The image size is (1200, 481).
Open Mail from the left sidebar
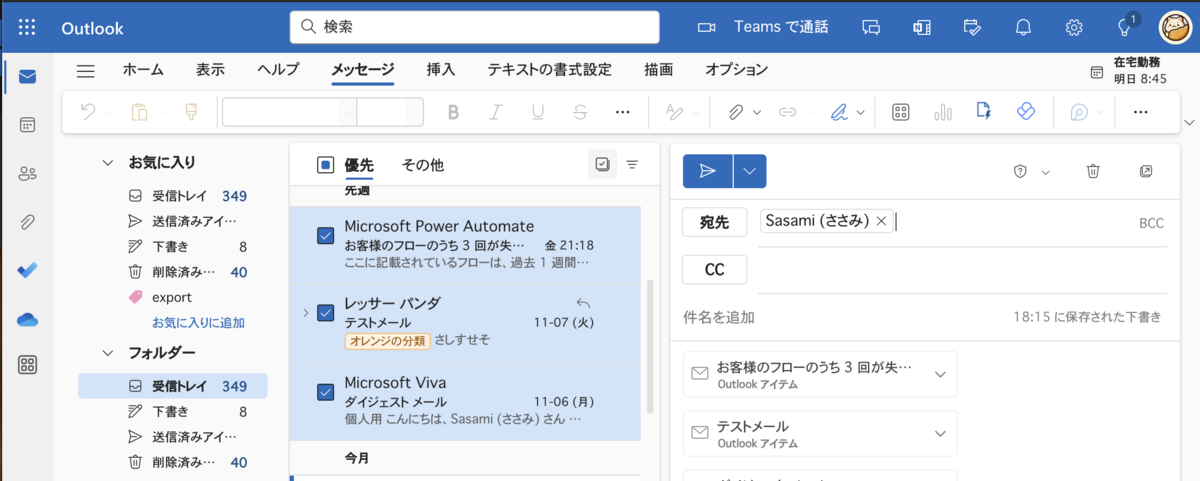pyautogui.click(x=27, y=77)
